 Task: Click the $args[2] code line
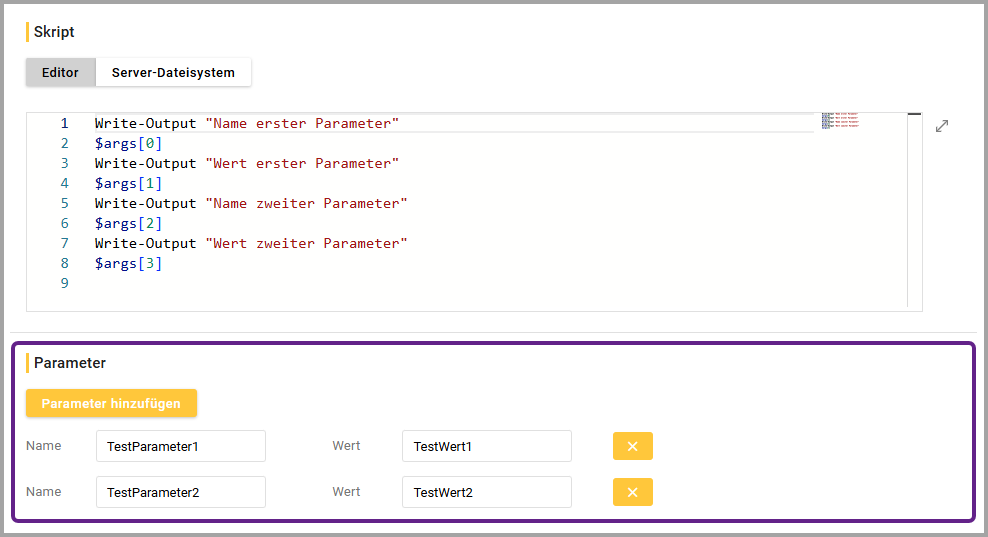pyautogui.click(x=129, y=224)
